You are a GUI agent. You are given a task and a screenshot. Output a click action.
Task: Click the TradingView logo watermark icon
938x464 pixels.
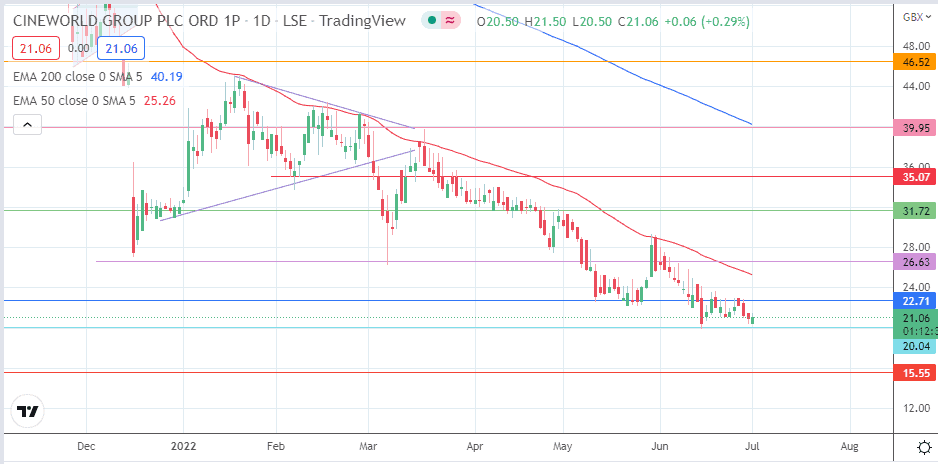[28, 412]
